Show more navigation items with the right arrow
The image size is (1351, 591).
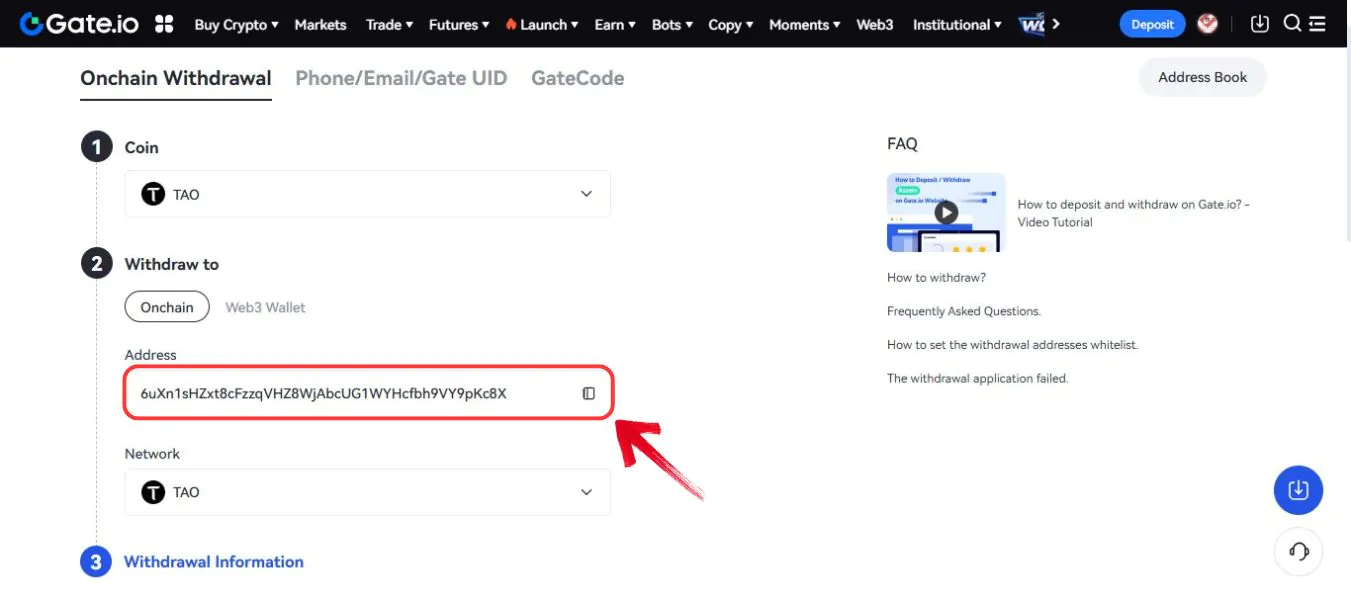(x=1057, y=24)
